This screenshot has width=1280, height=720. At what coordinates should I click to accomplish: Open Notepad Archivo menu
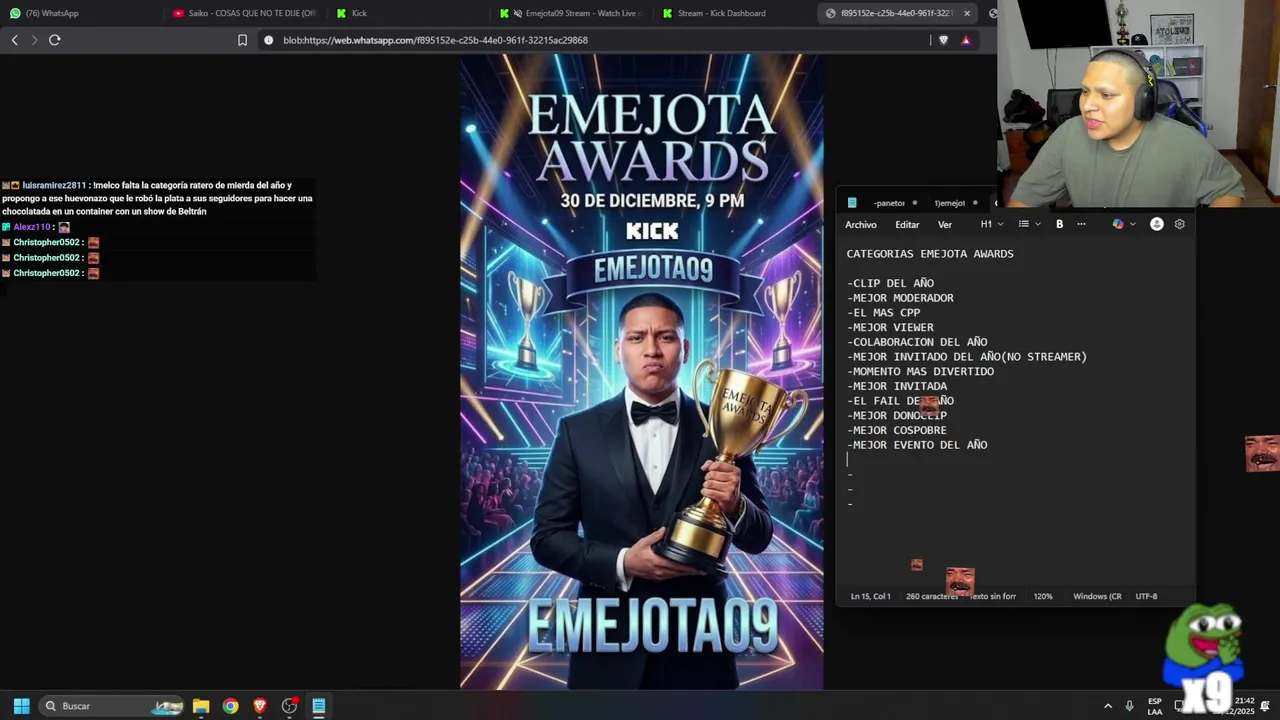coord(861,224)
